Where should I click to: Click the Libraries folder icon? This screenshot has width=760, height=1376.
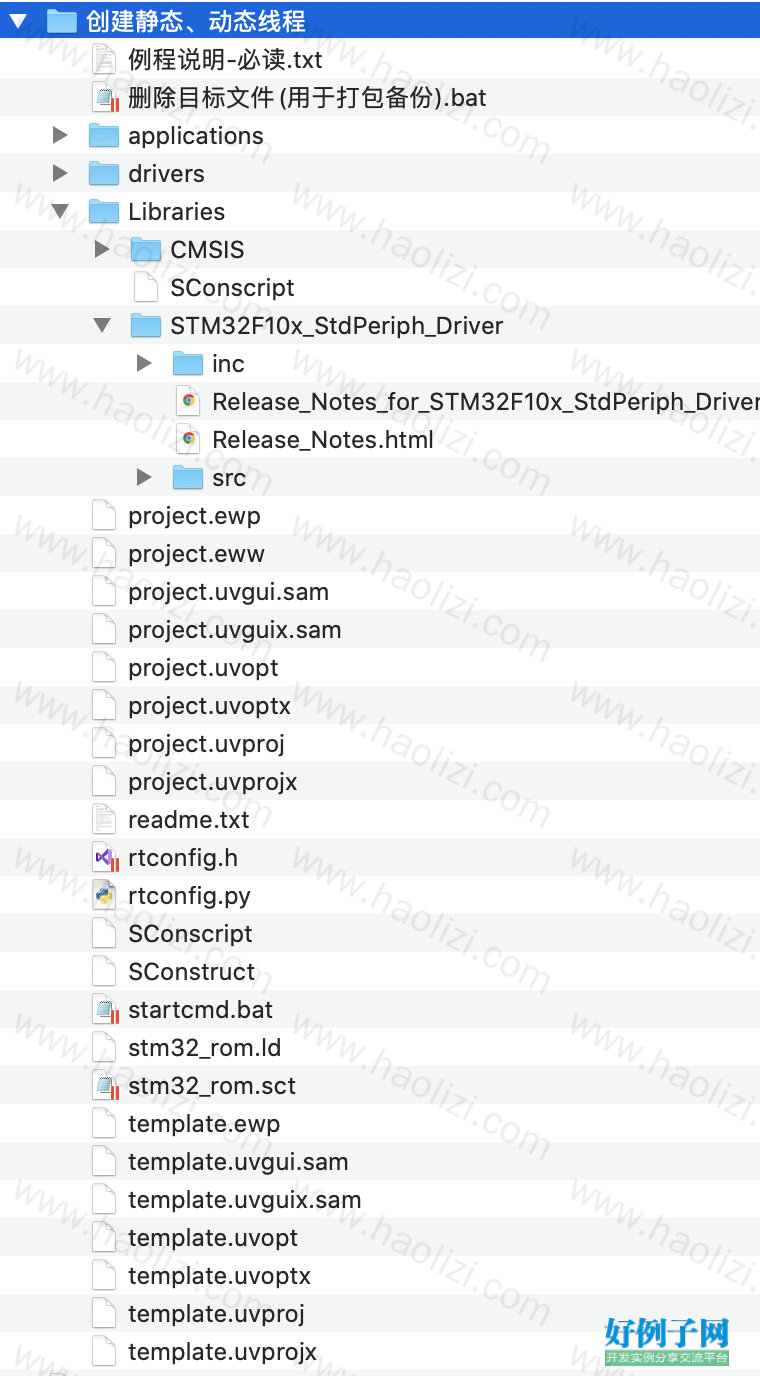(104, 211)
